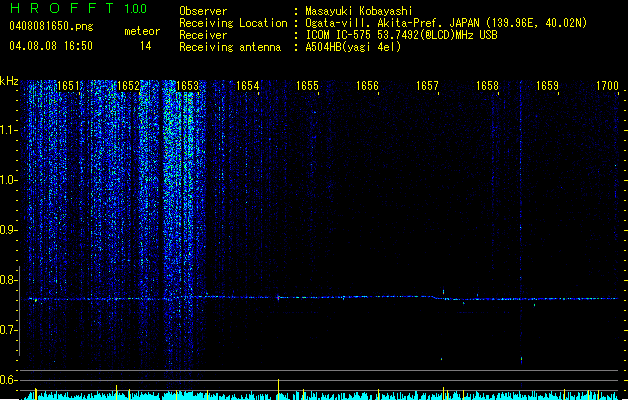
Task: Click the meteor count 14
Action: (x=146, y=46)
